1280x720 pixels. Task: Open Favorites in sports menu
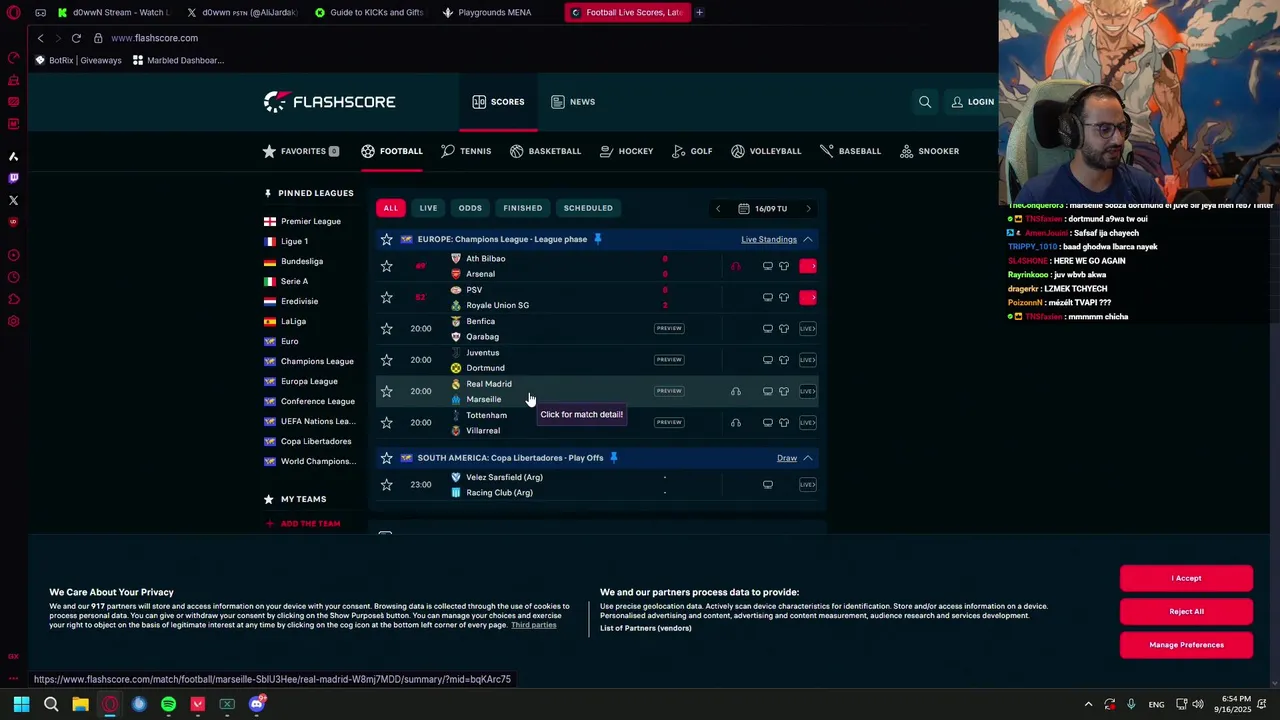tap(300, 151)
